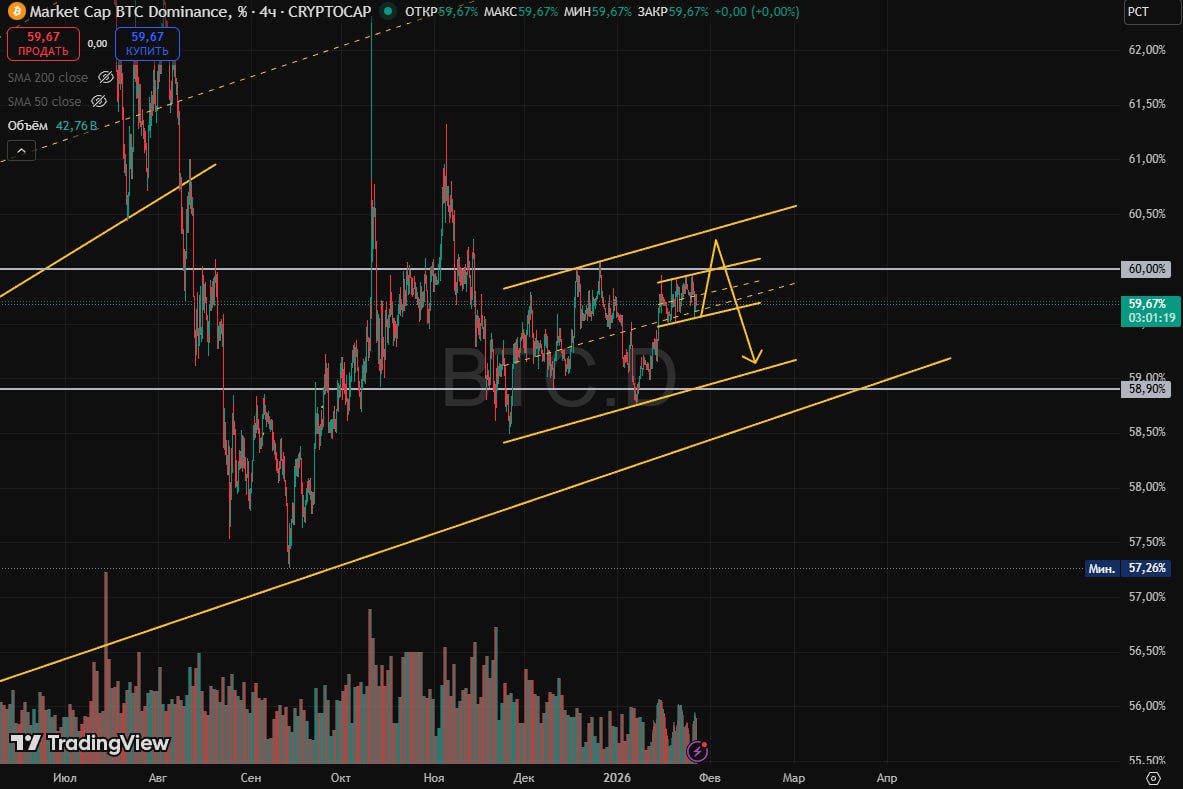The width and height of the screenshot is (1183, 789).
Task: Select the 60,00% horizontal line price label
Action: tap(1147, 269)
